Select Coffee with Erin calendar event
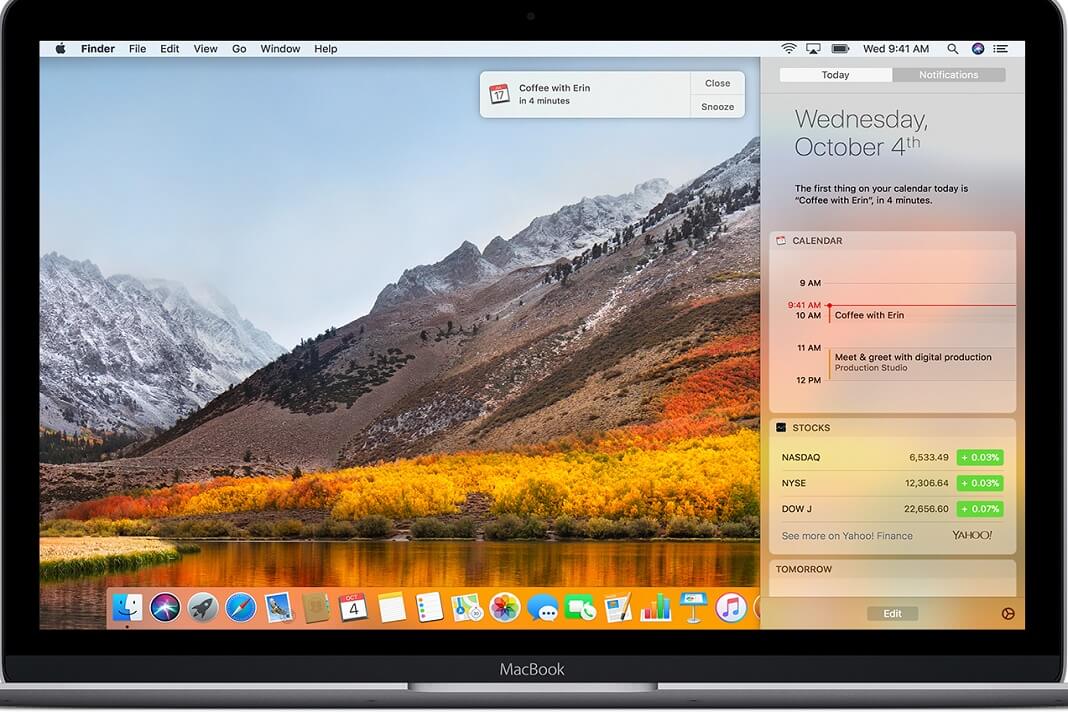The height and width of the screenshot is (713, 1068). [869, 315]
